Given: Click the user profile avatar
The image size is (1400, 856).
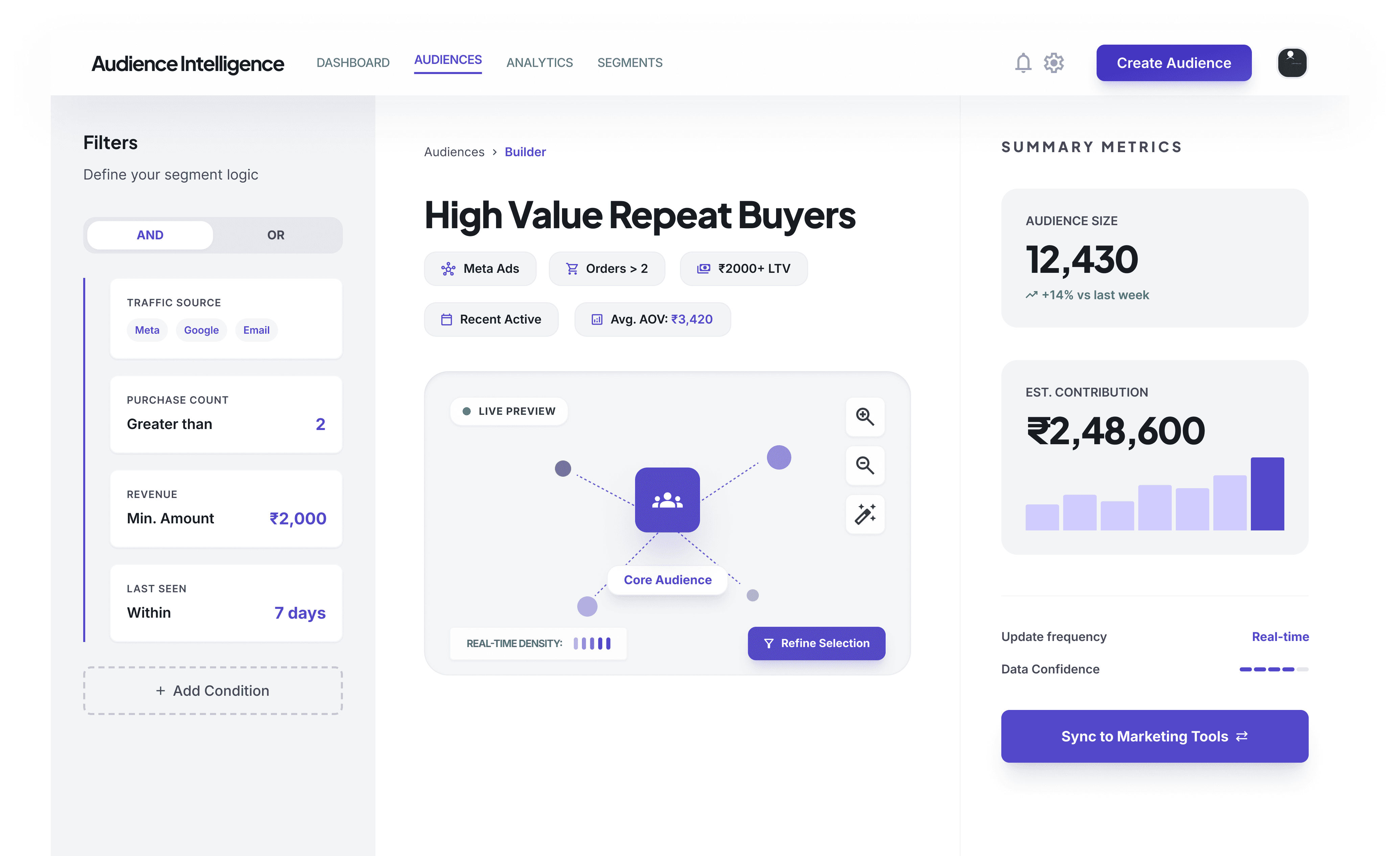Looking at the screenshot, I should point(1292,63).
